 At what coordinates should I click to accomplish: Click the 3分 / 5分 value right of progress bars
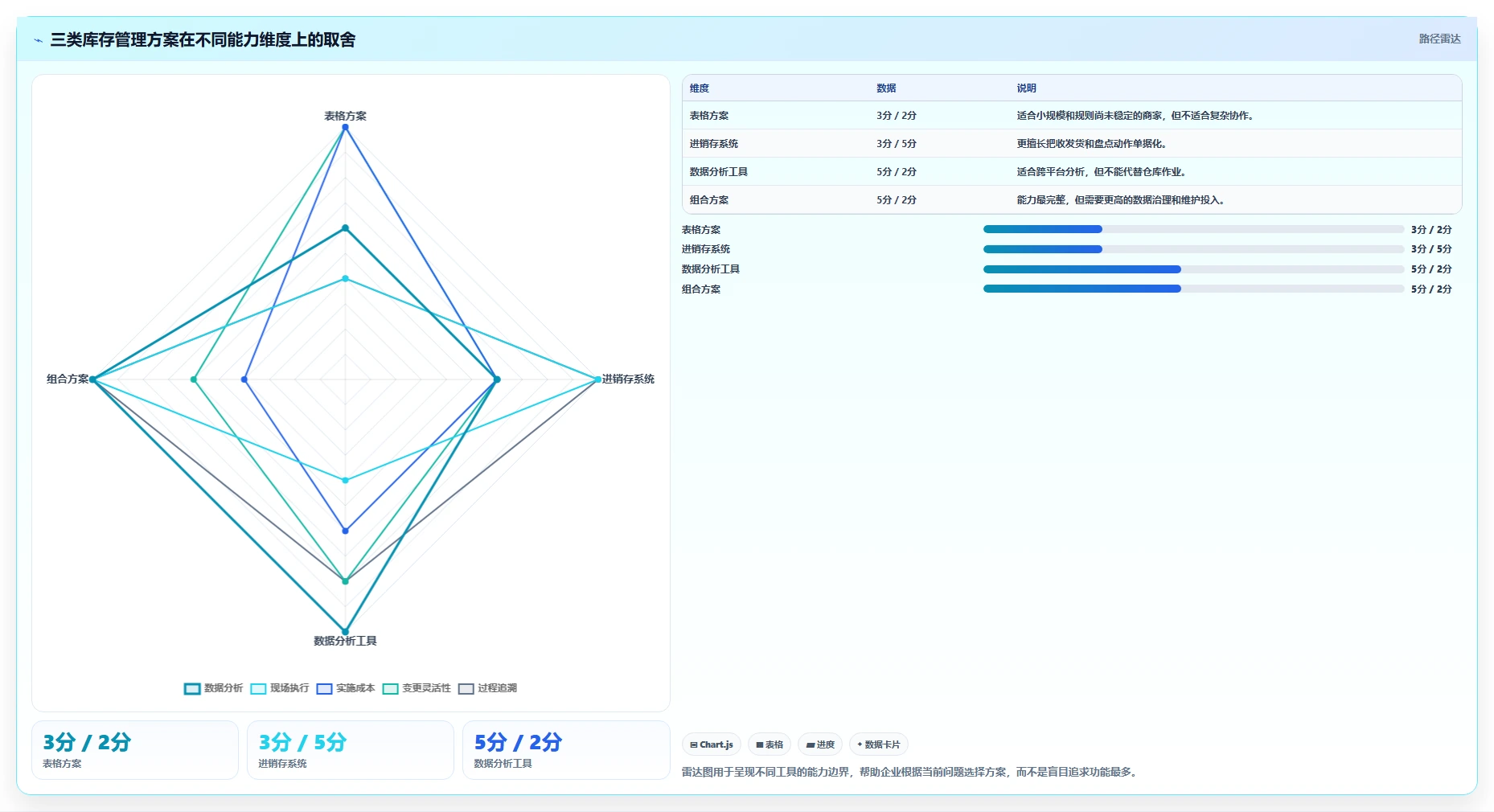coord(1431,249)
